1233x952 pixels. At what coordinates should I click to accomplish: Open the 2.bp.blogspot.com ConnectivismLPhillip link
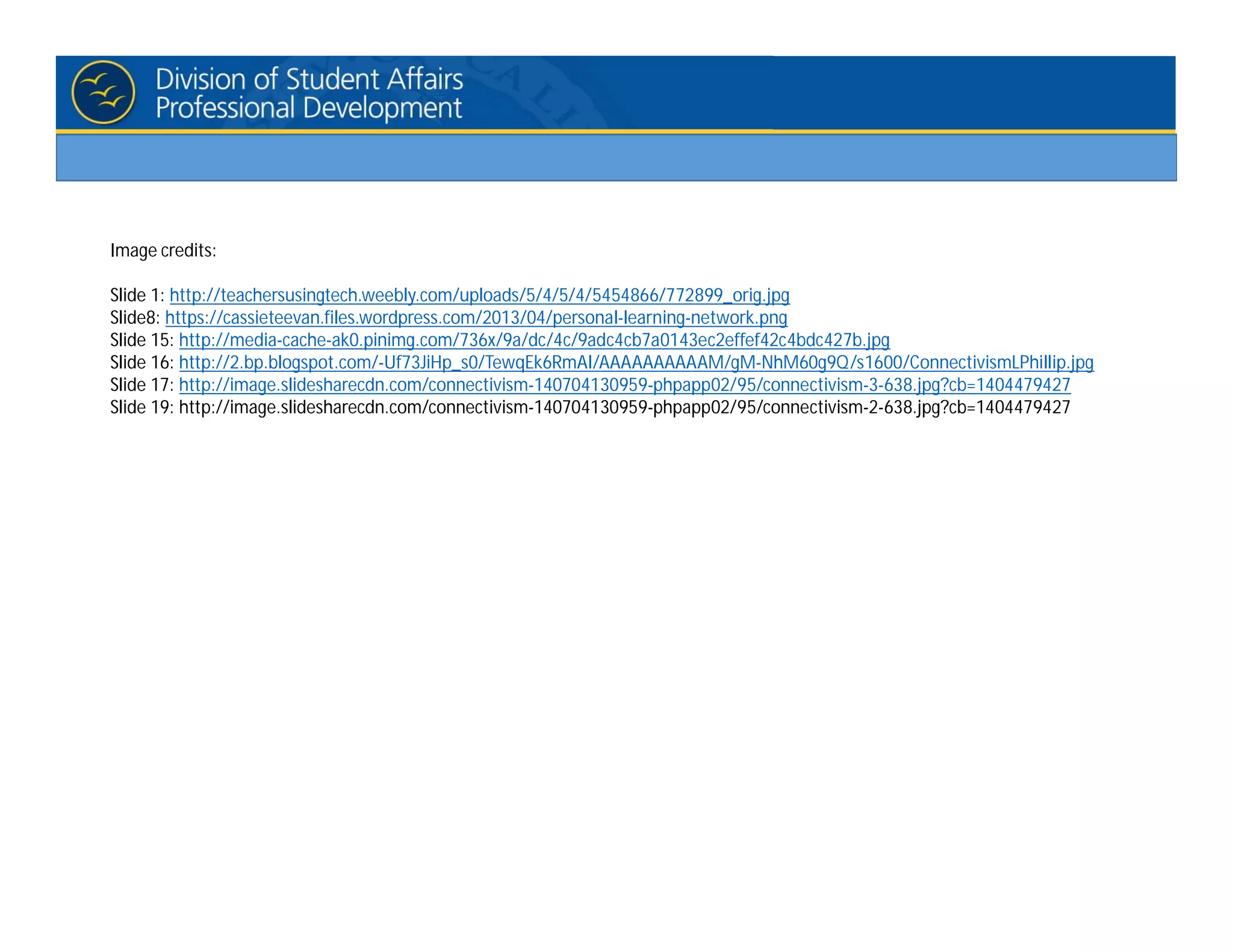click(636, 363)
